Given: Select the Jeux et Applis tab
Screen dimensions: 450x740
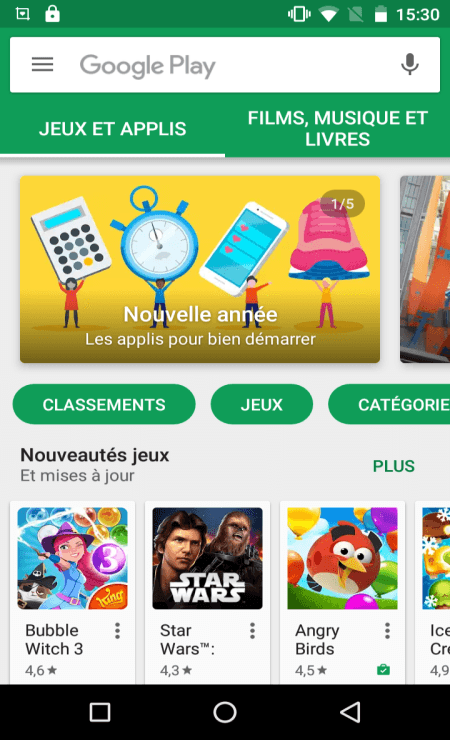Looking at the screenshot, I should (x=112, y=128).
